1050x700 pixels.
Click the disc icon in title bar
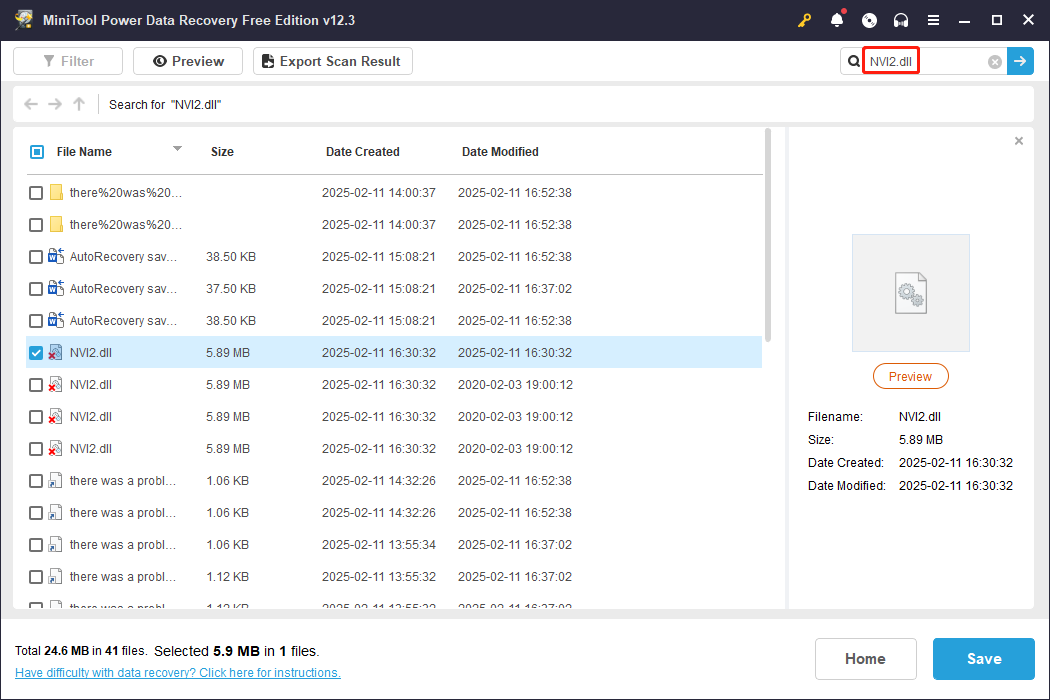point(869,20)
